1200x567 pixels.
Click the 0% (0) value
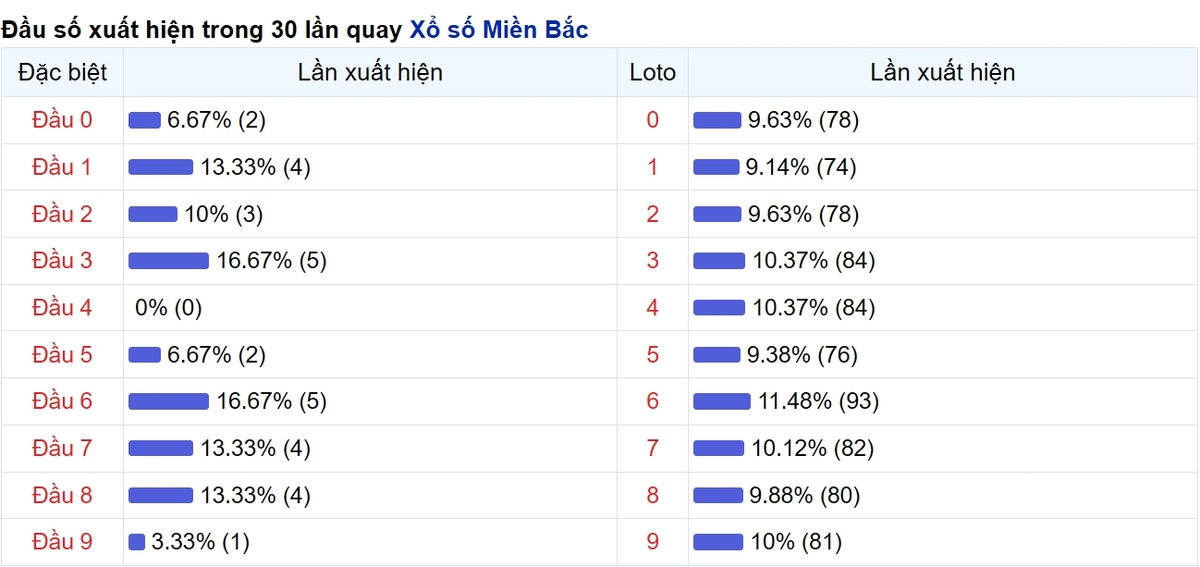click(169, 308)
